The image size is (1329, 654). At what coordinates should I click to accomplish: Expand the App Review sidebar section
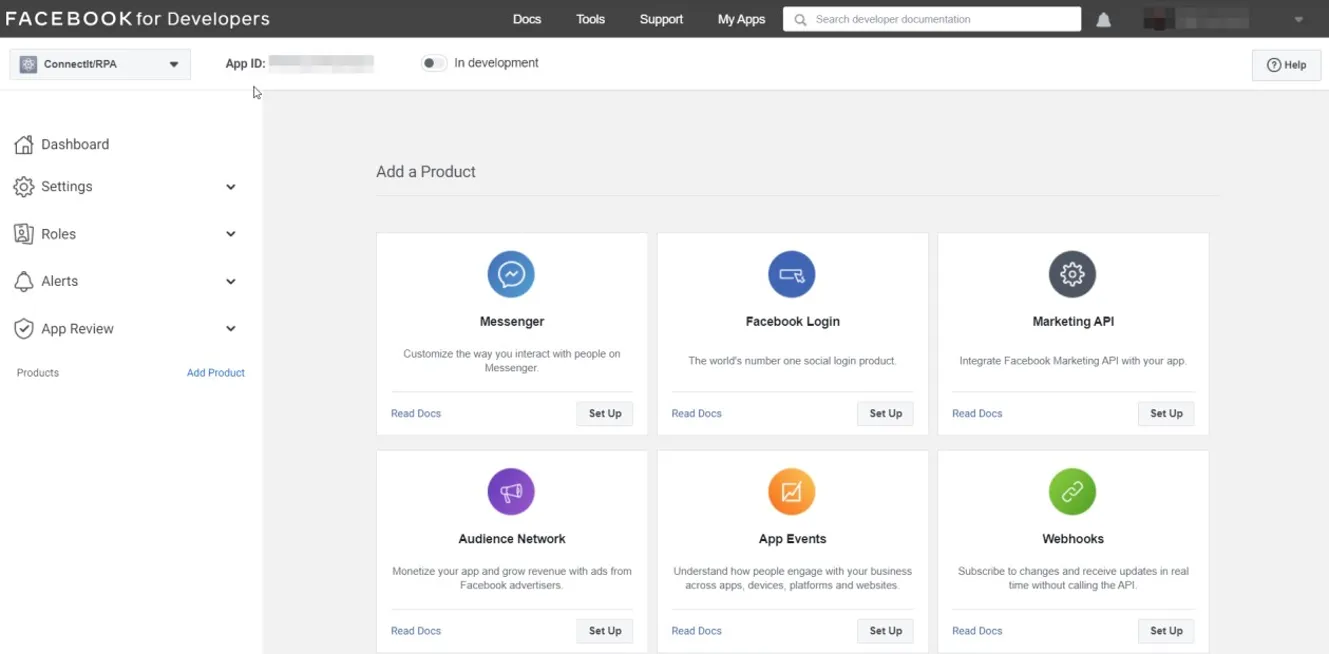click(125, 329)
